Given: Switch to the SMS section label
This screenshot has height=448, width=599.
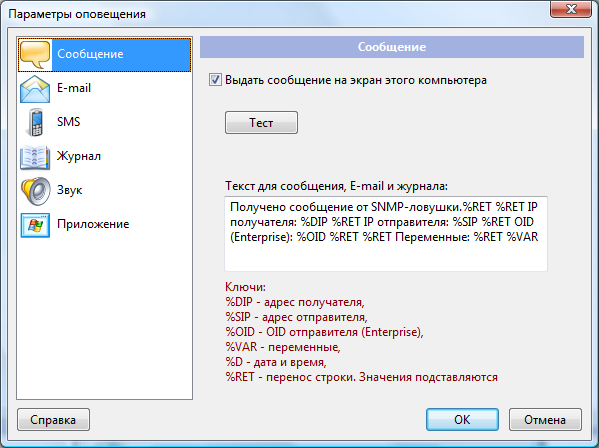Looking at the screenshot, I should [x=68, y=122].
